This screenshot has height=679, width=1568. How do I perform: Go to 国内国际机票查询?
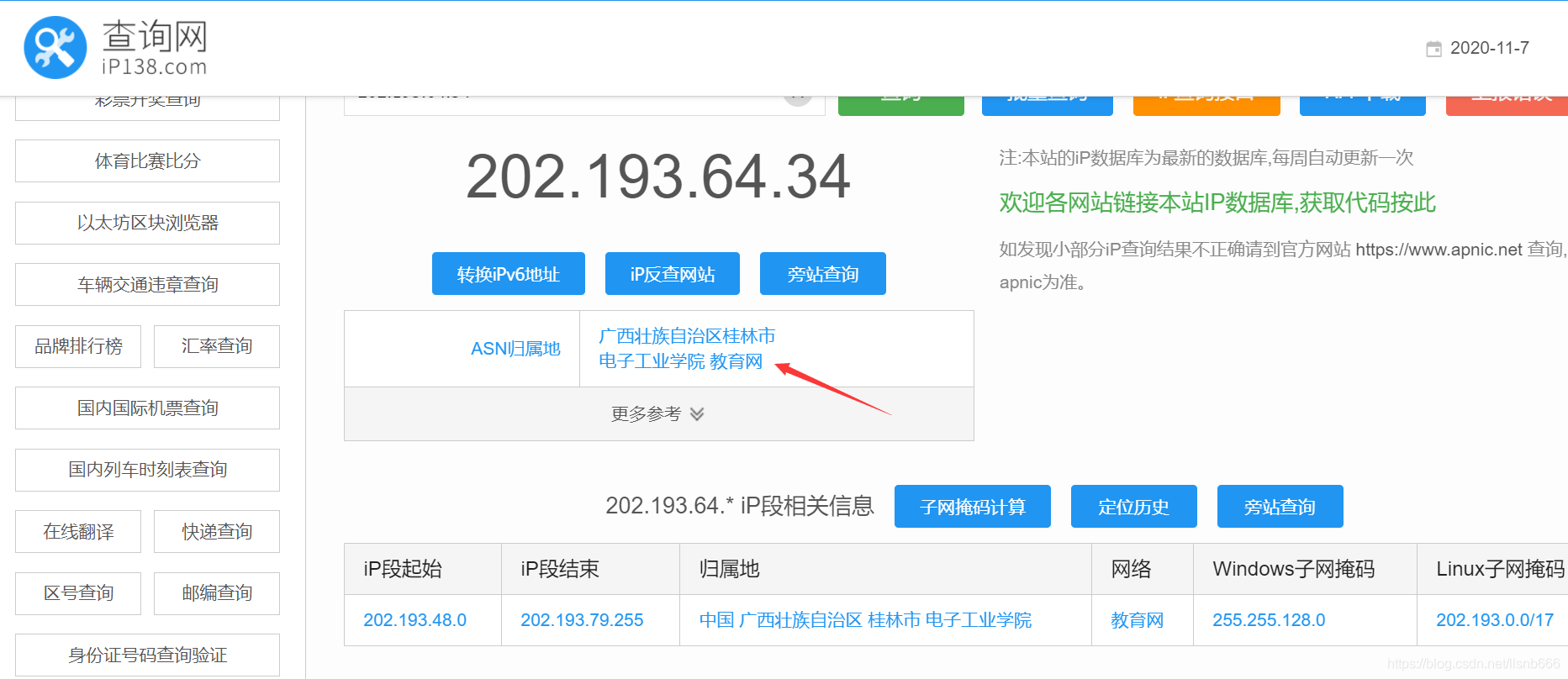point(147,408)
